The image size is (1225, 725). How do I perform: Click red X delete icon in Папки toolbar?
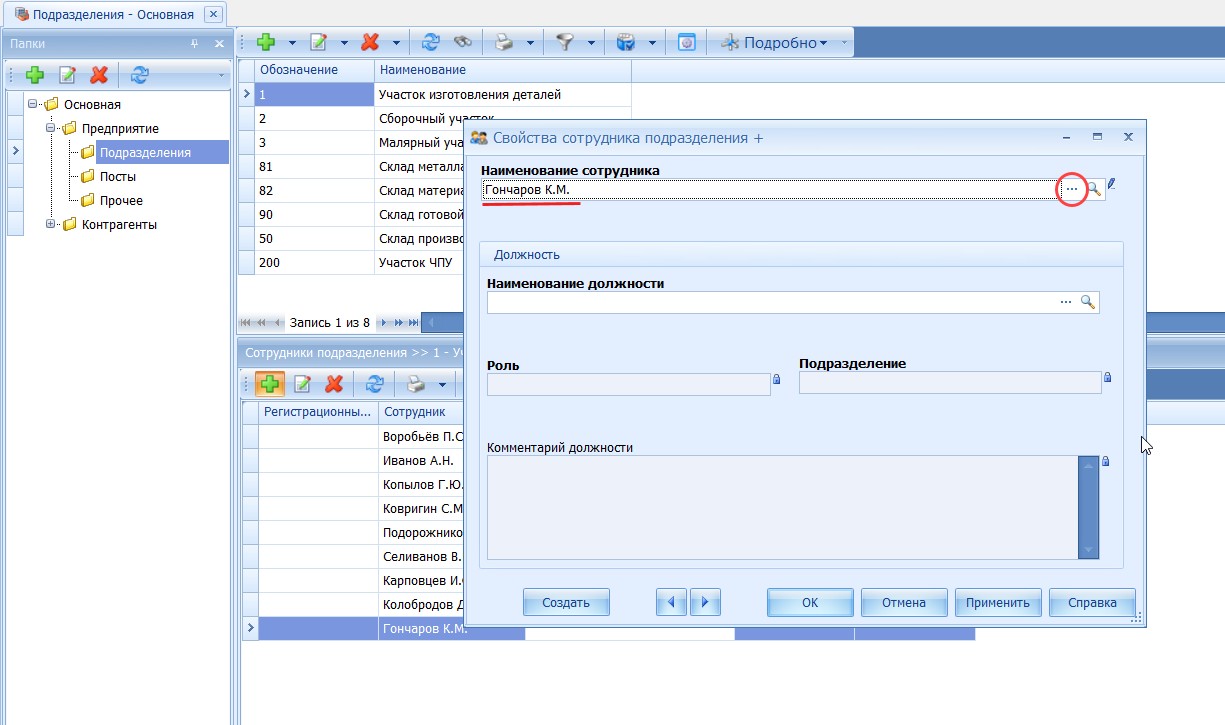click(x=99, y=75)
